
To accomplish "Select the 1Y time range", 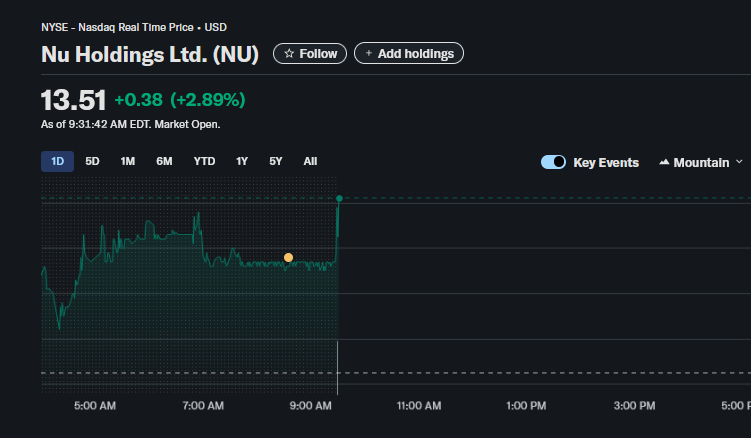I will 242,161.
